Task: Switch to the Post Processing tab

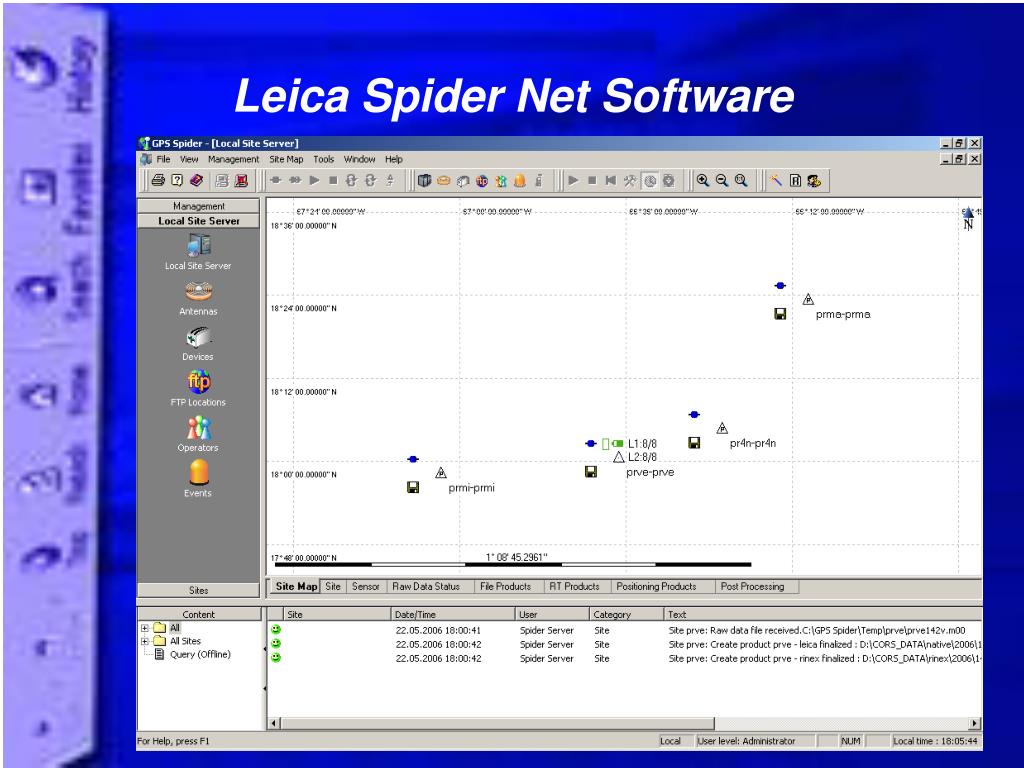Action: pos(752,586)
